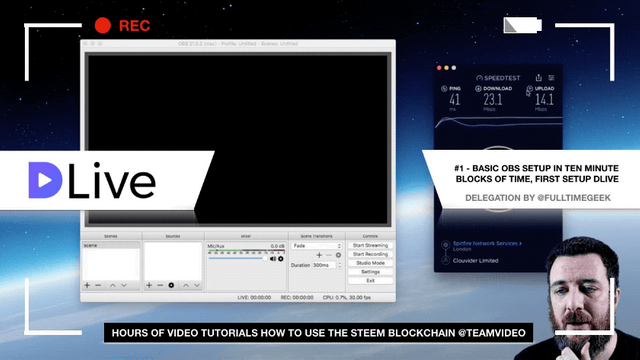Open Mic/Aux settings gear in the mixer

[281, 259]
